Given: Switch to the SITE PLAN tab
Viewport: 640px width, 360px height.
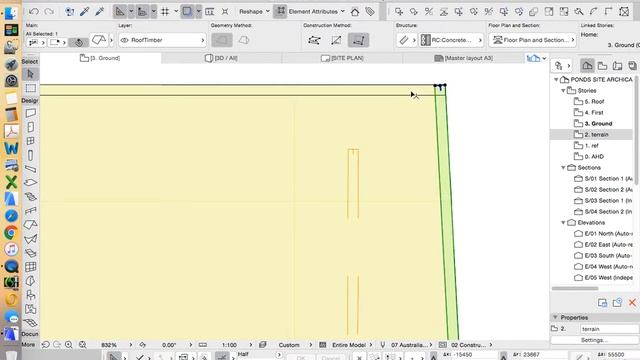Looking at the screenshot, I should (342, 58).
